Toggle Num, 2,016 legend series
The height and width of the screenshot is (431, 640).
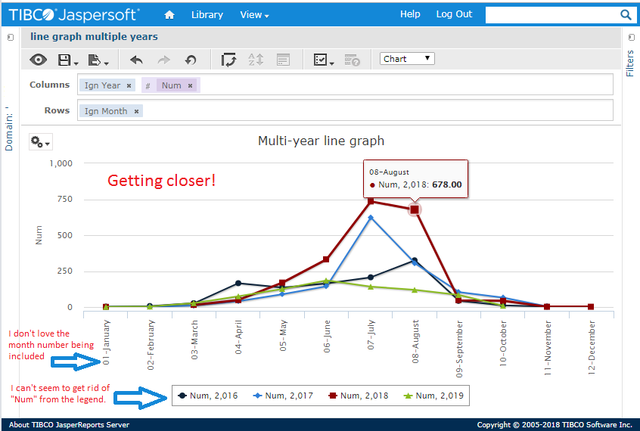[x=208, y=395]
